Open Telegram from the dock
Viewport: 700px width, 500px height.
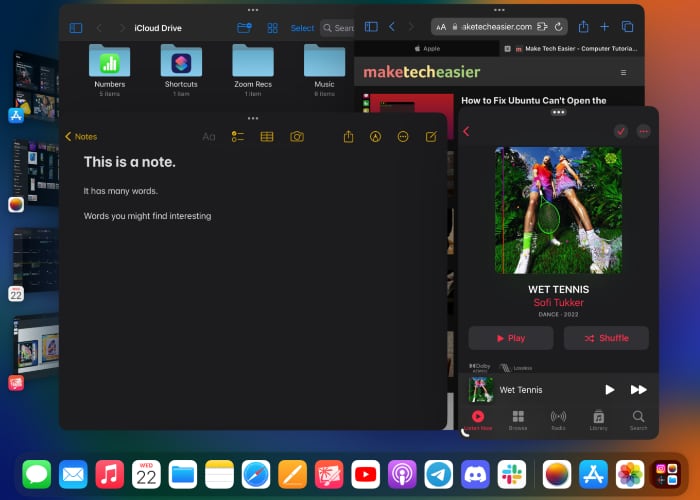tap(438, 474)
